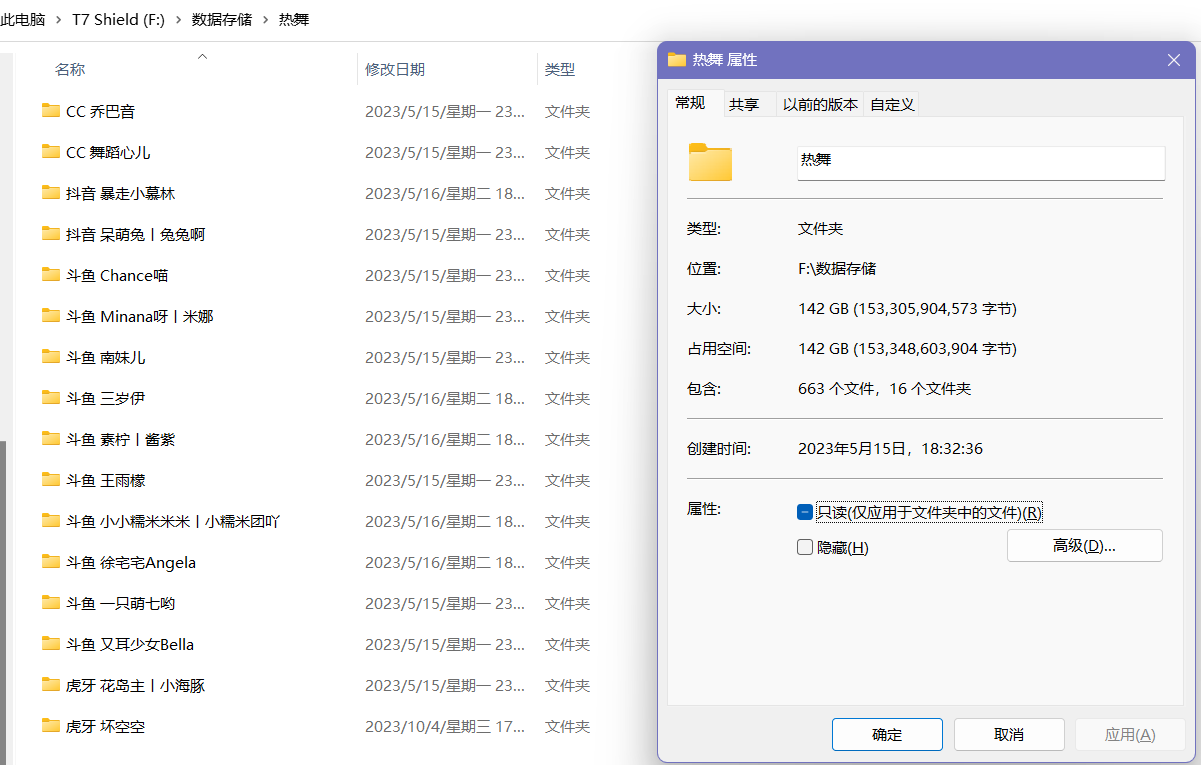The width and height of the screenshot is (1201, 765).
Task: Click small folder icon in dialog title bar
Action: click(x=677, y=60)
